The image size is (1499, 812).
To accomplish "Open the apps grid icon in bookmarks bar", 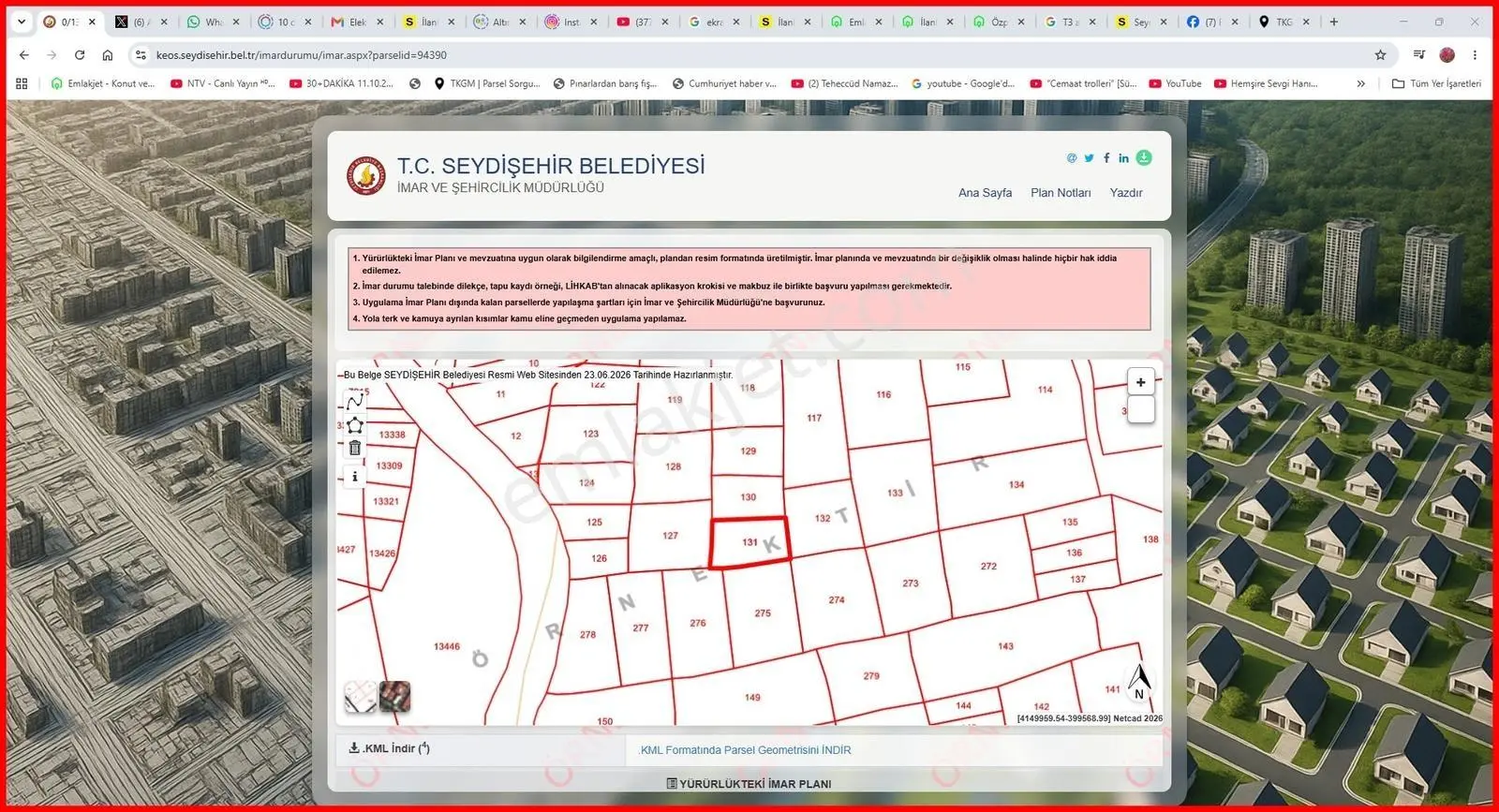I will point(22,83).
